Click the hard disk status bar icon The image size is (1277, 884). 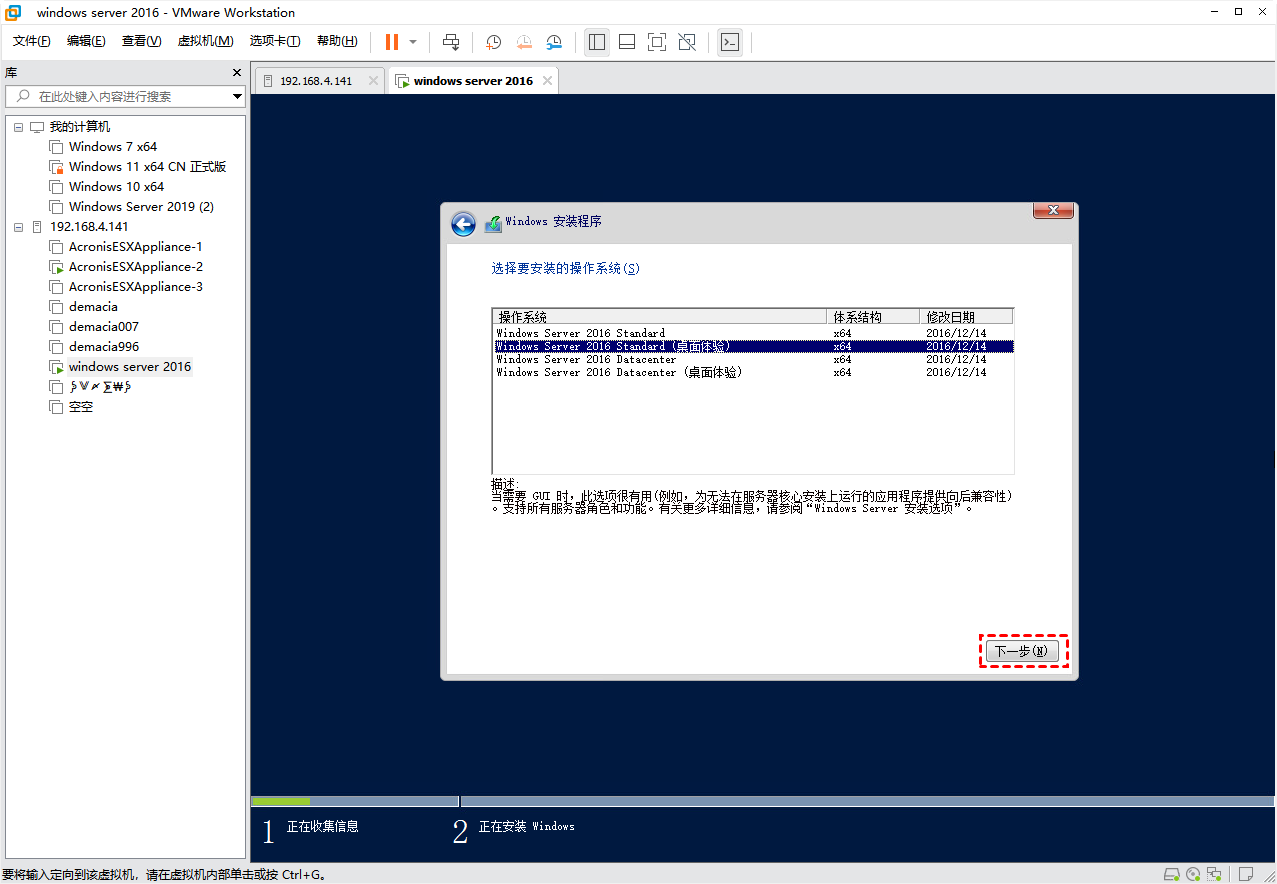pos(1171,874)
